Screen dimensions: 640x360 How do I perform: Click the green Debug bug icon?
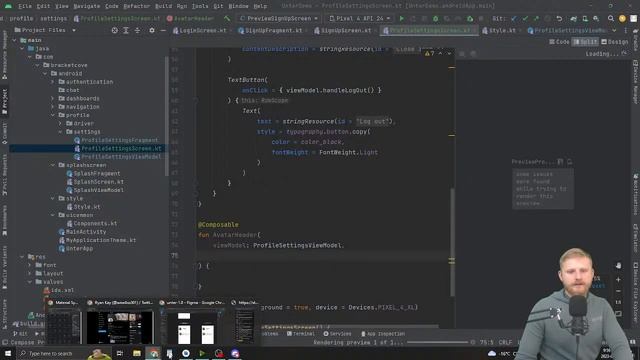click(x=436, y=18)
